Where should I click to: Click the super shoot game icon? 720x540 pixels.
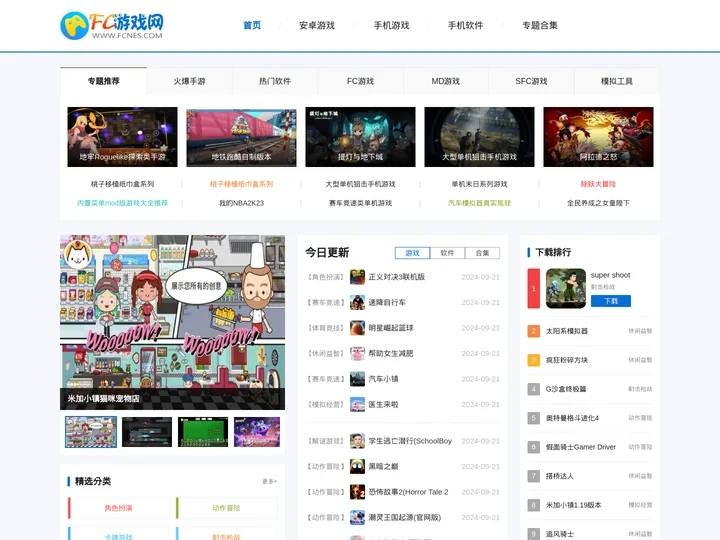(566, 288)
